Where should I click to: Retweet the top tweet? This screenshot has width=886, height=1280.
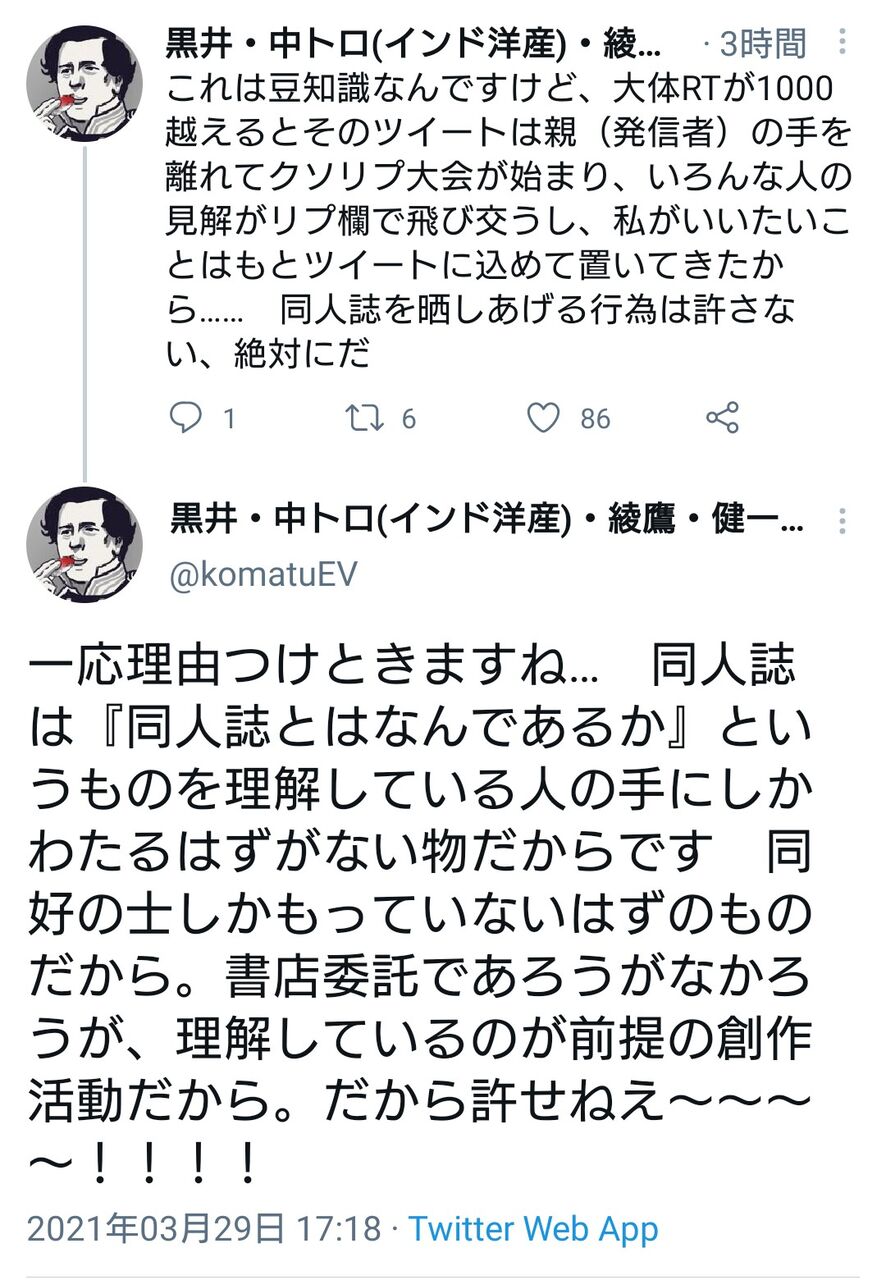click(364, 417)
